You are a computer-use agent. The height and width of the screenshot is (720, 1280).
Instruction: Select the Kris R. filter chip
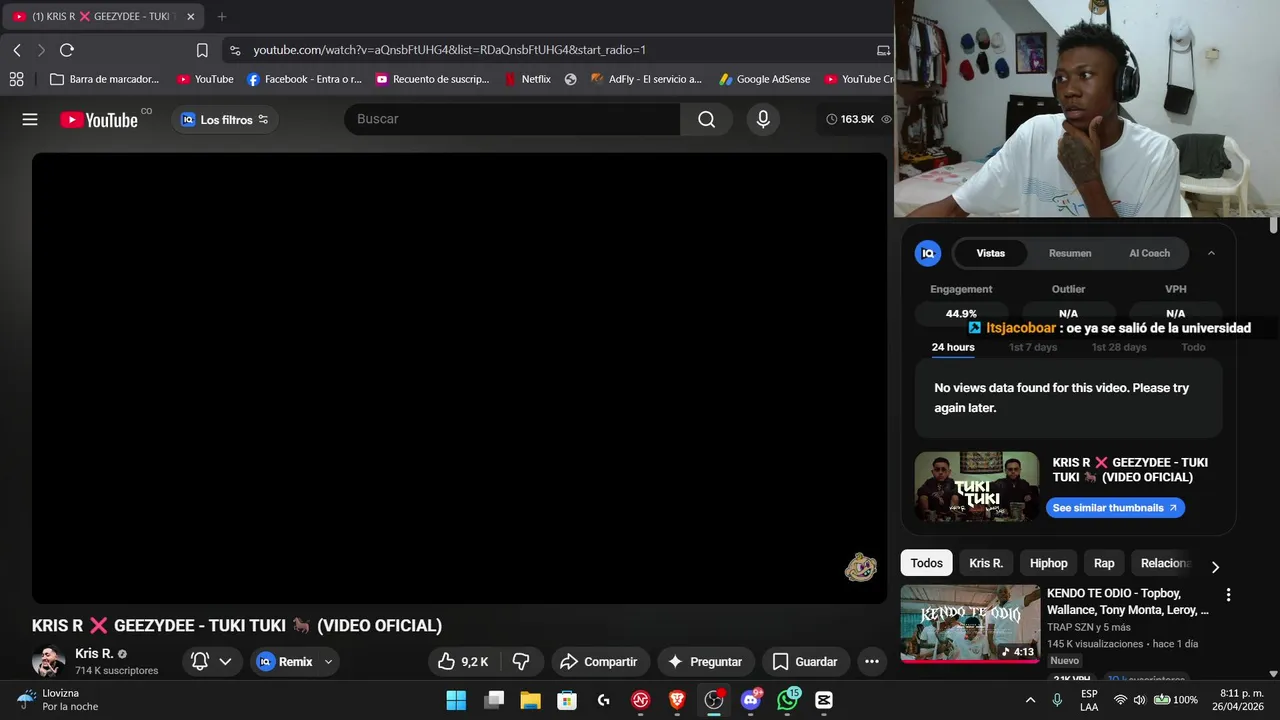(x=986, y=563)
